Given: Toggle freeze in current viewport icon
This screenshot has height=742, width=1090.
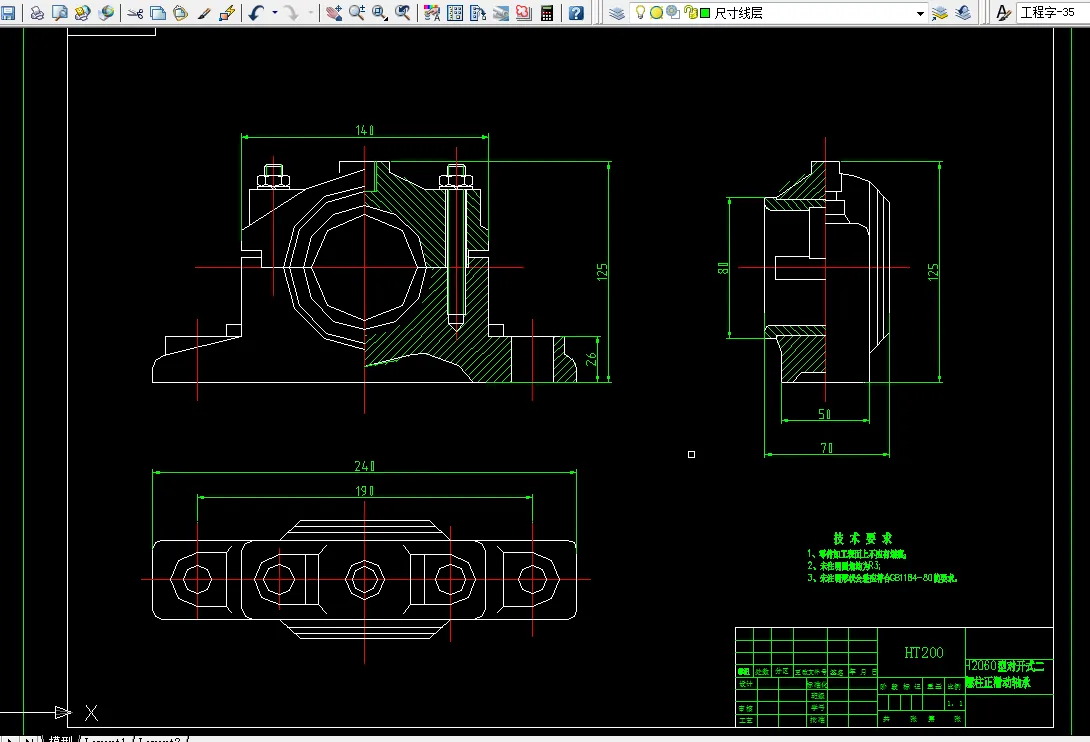Looking at the screenshot, I should (673, 13).
